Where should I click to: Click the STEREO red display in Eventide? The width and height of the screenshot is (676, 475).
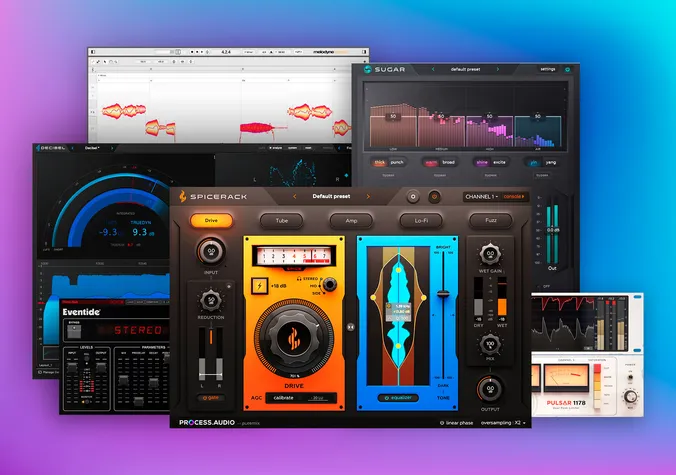[138, 331]
